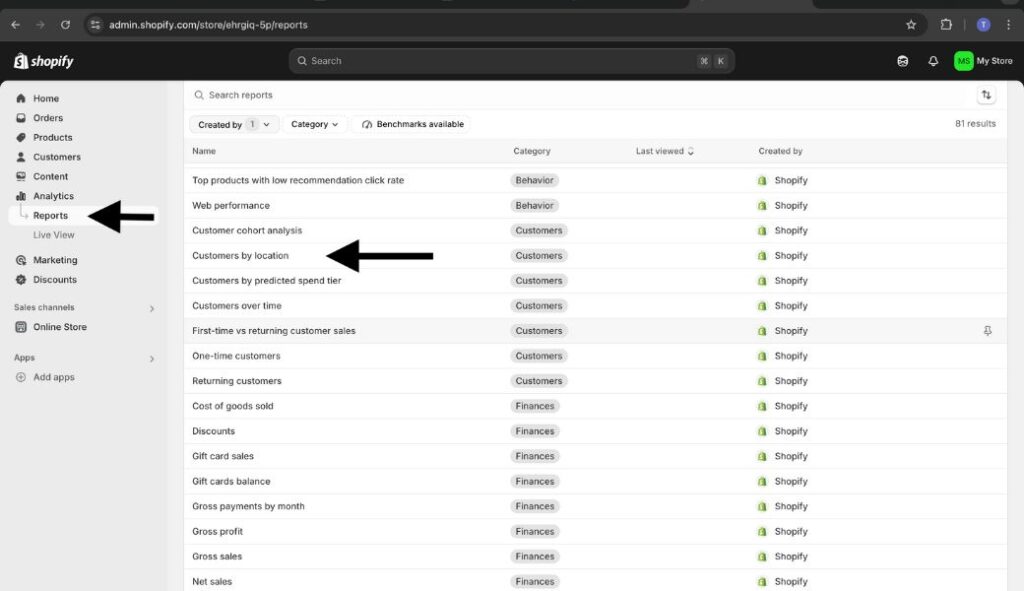Open Discounts in the sidebar
Image resolution: width=1024 pixels, height=591 pixels.
click(x=55, y=280)
